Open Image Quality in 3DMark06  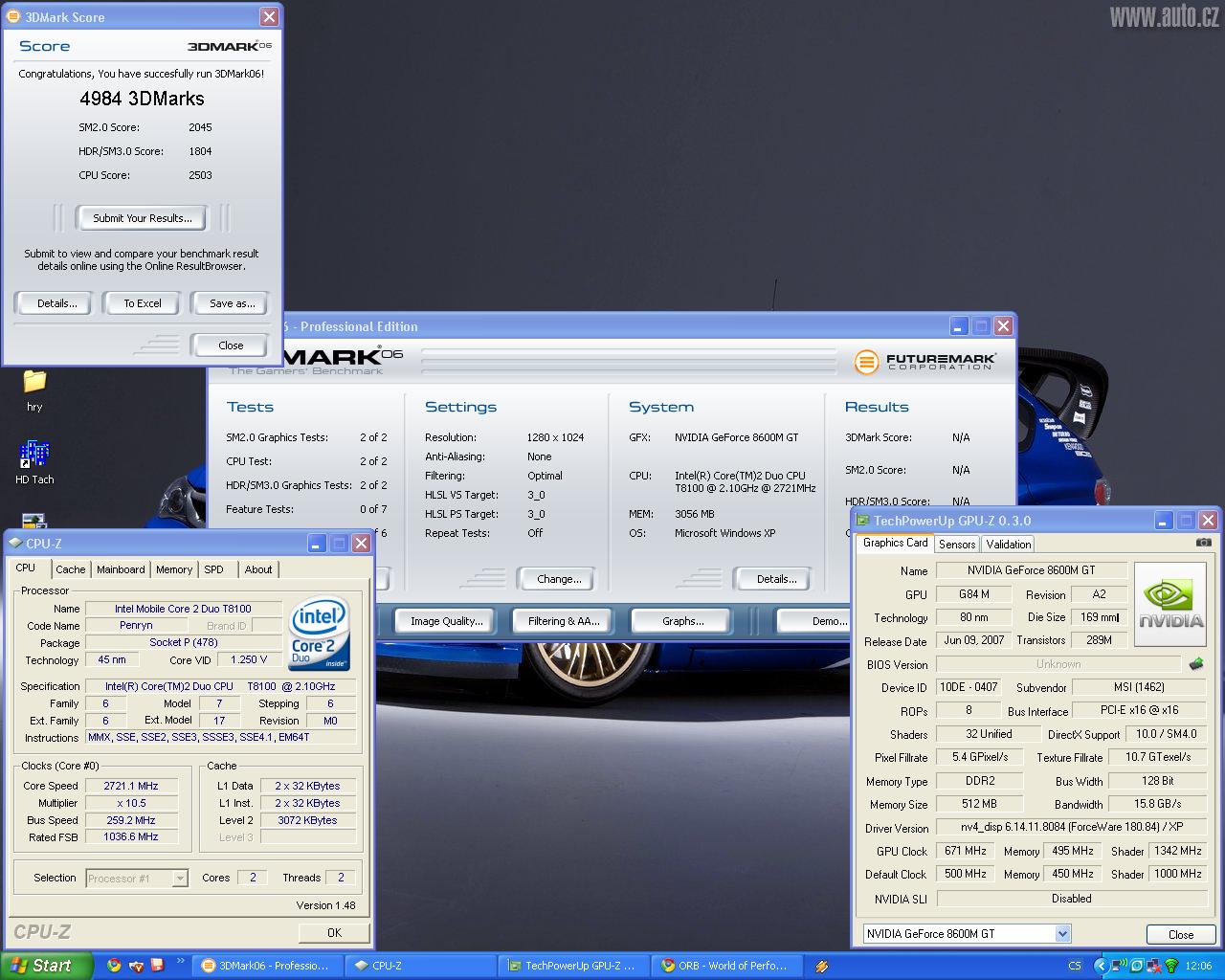(x=447, y=621)
